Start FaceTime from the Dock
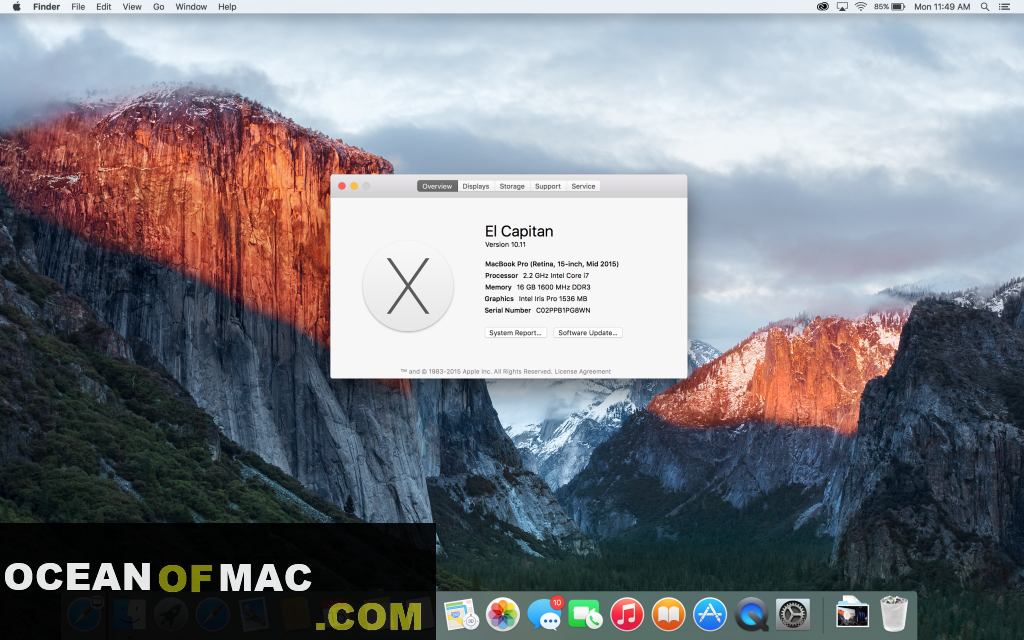This screenshot has width=1024, height=640. click(585, 615)
